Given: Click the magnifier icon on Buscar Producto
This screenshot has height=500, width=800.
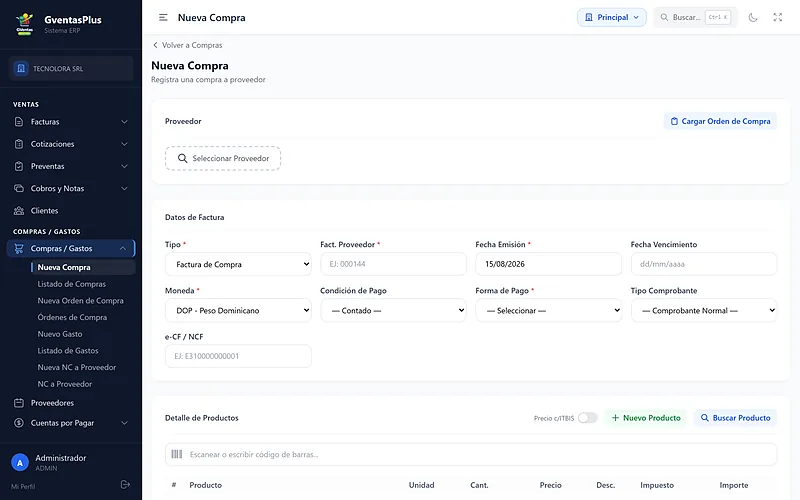Looking at the screenshot, I should 705,418.
